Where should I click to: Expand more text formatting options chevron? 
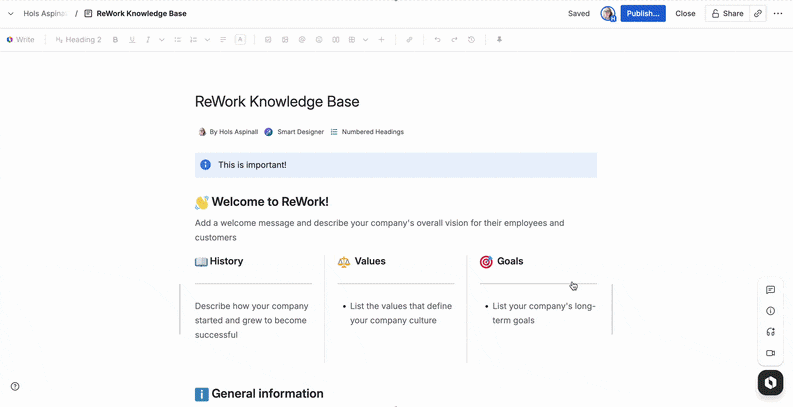coord(162,39)
